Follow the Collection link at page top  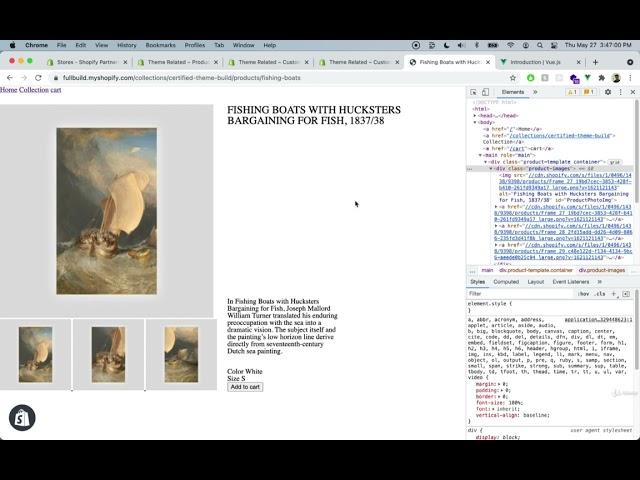click(x=33, y=90)
